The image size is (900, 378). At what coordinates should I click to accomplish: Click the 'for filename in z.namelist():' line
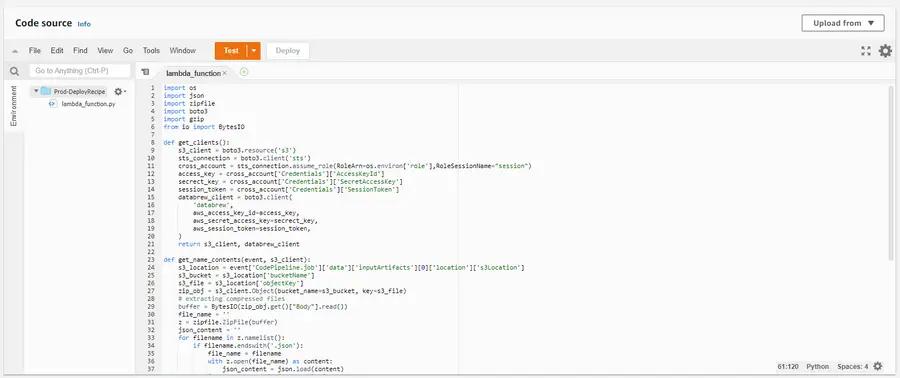231,338
